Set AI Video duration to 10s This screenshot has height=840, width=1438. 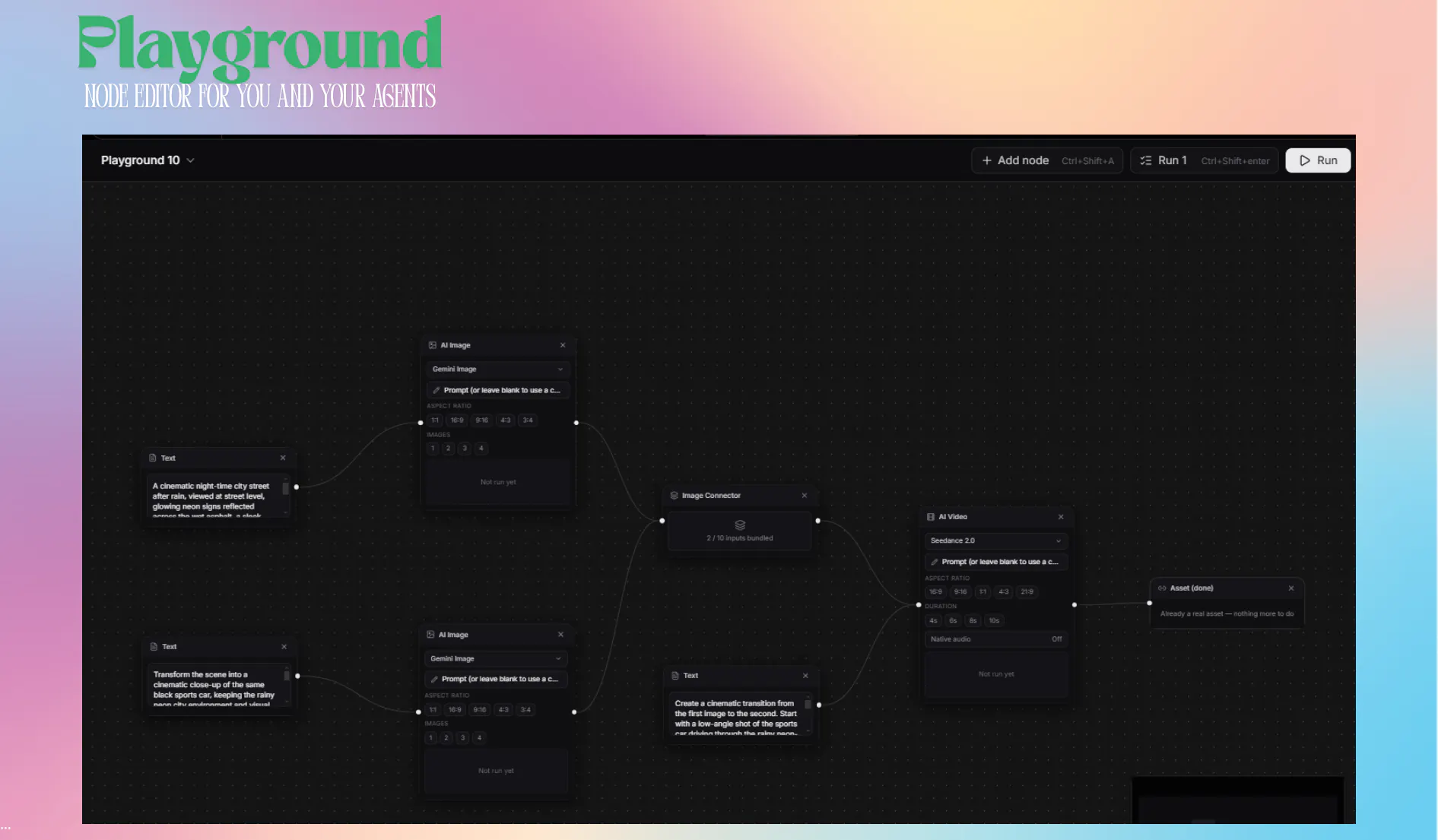pos(995,621)
